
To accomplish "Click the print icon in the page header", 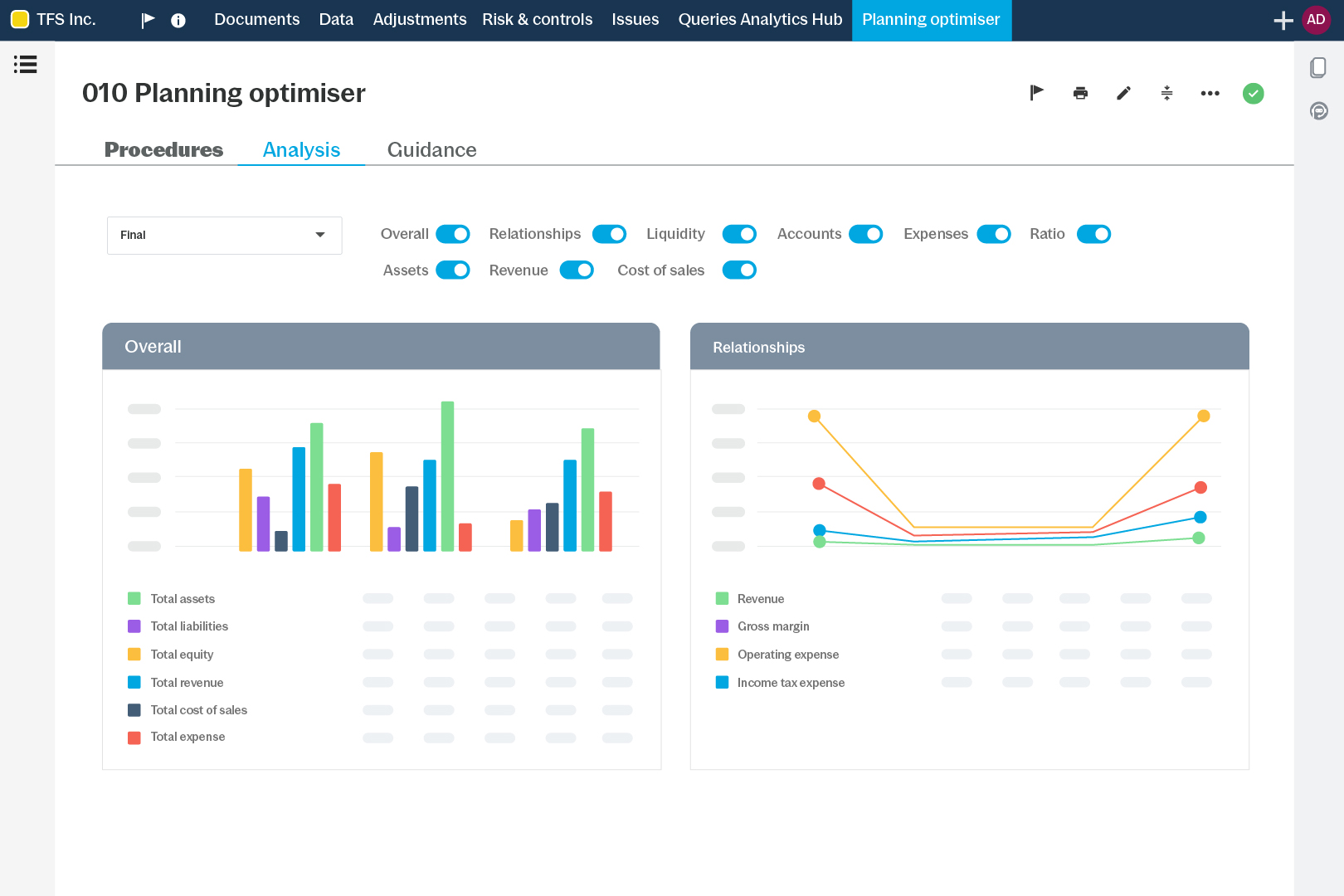I will pyautogui.click(x=1080, y=94).
